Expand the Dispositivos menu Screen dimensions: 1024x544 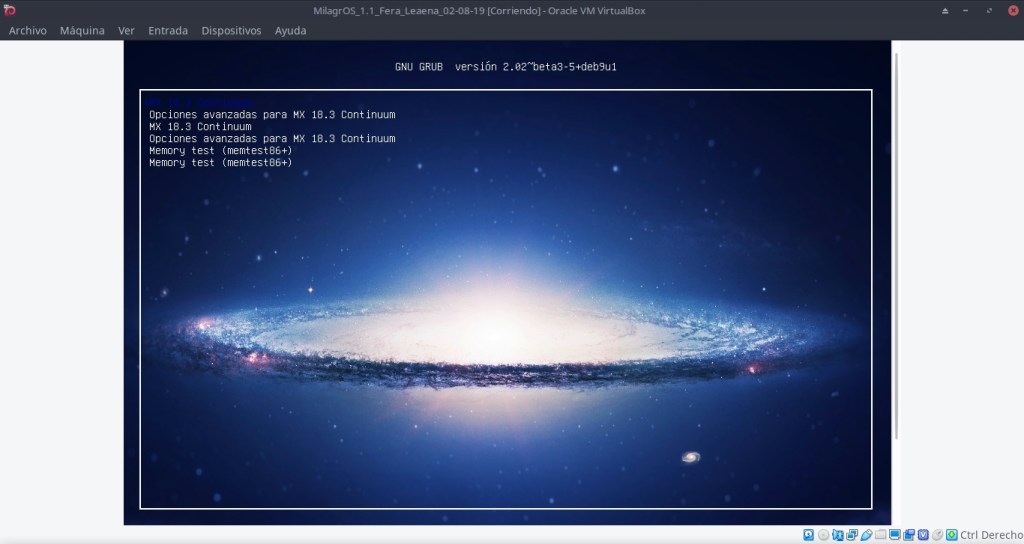231,31
